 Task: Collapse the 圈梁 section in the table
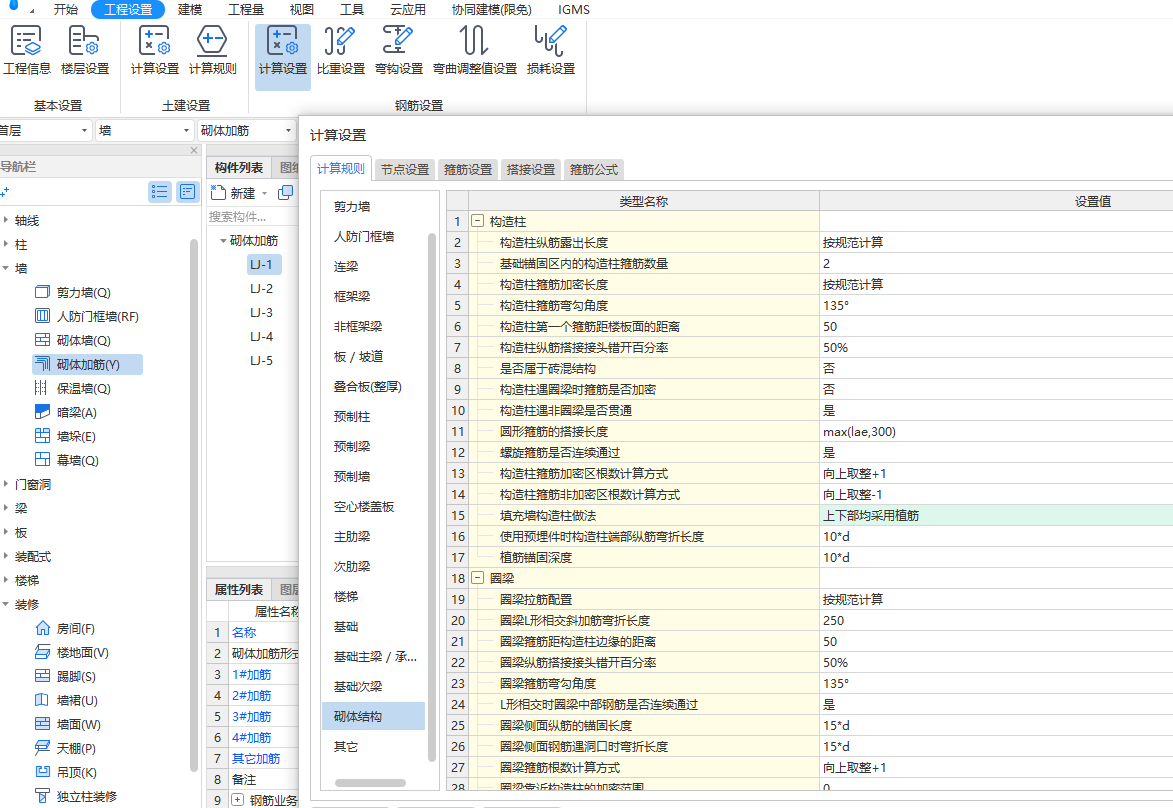477,578
